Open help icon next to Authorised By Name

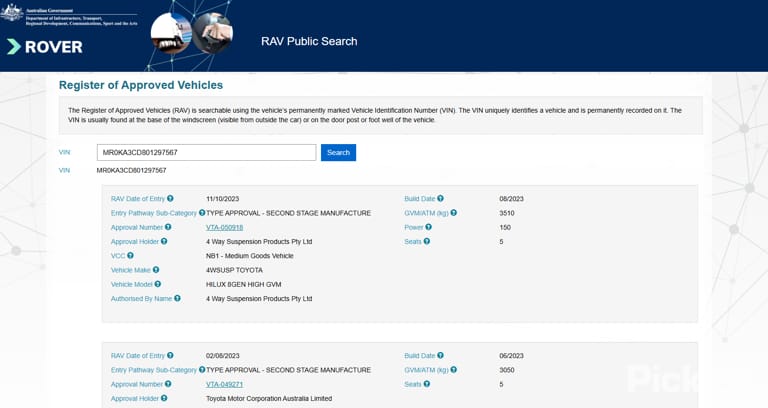click(x=177, y=298)
